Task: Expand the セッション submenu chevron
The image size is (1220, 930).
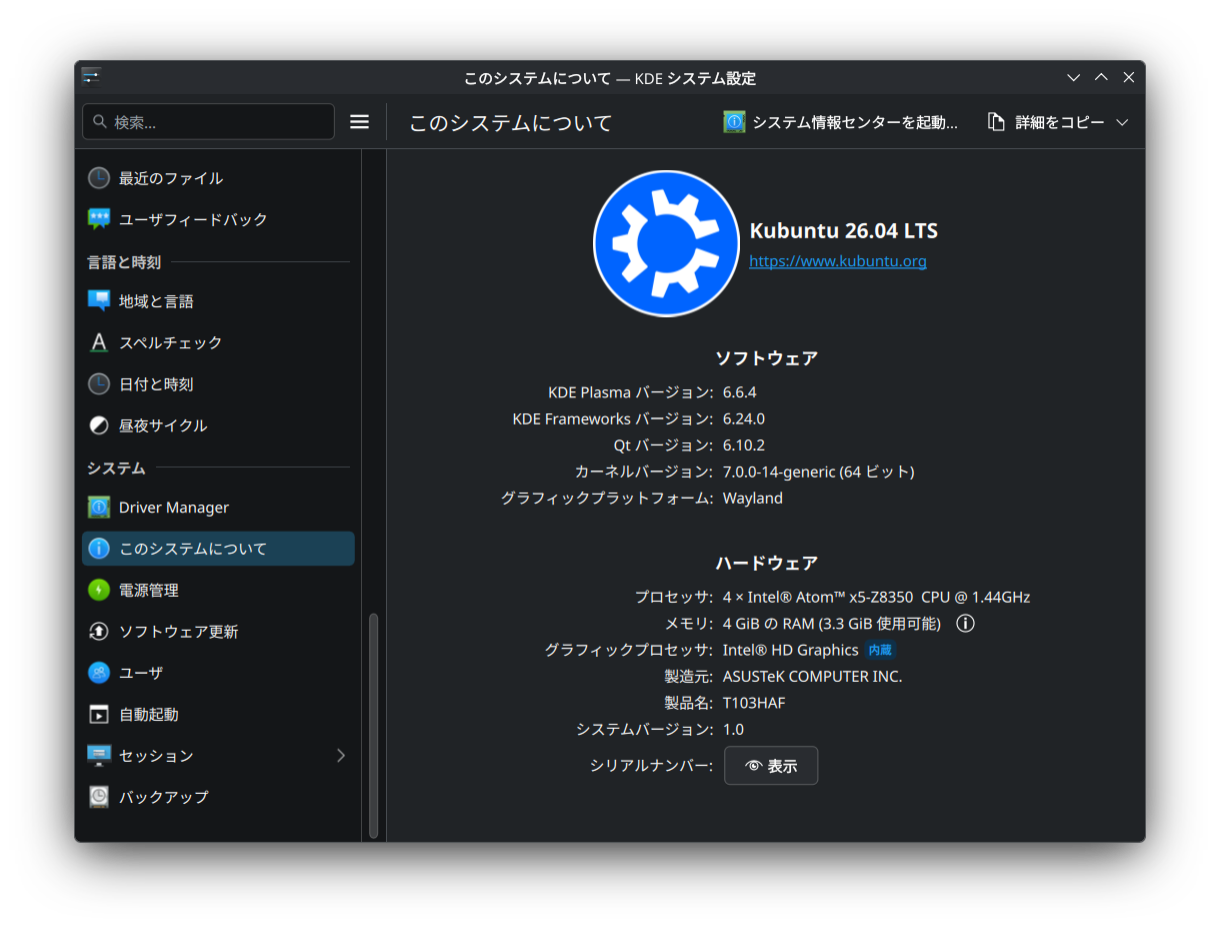Action: 341,755
